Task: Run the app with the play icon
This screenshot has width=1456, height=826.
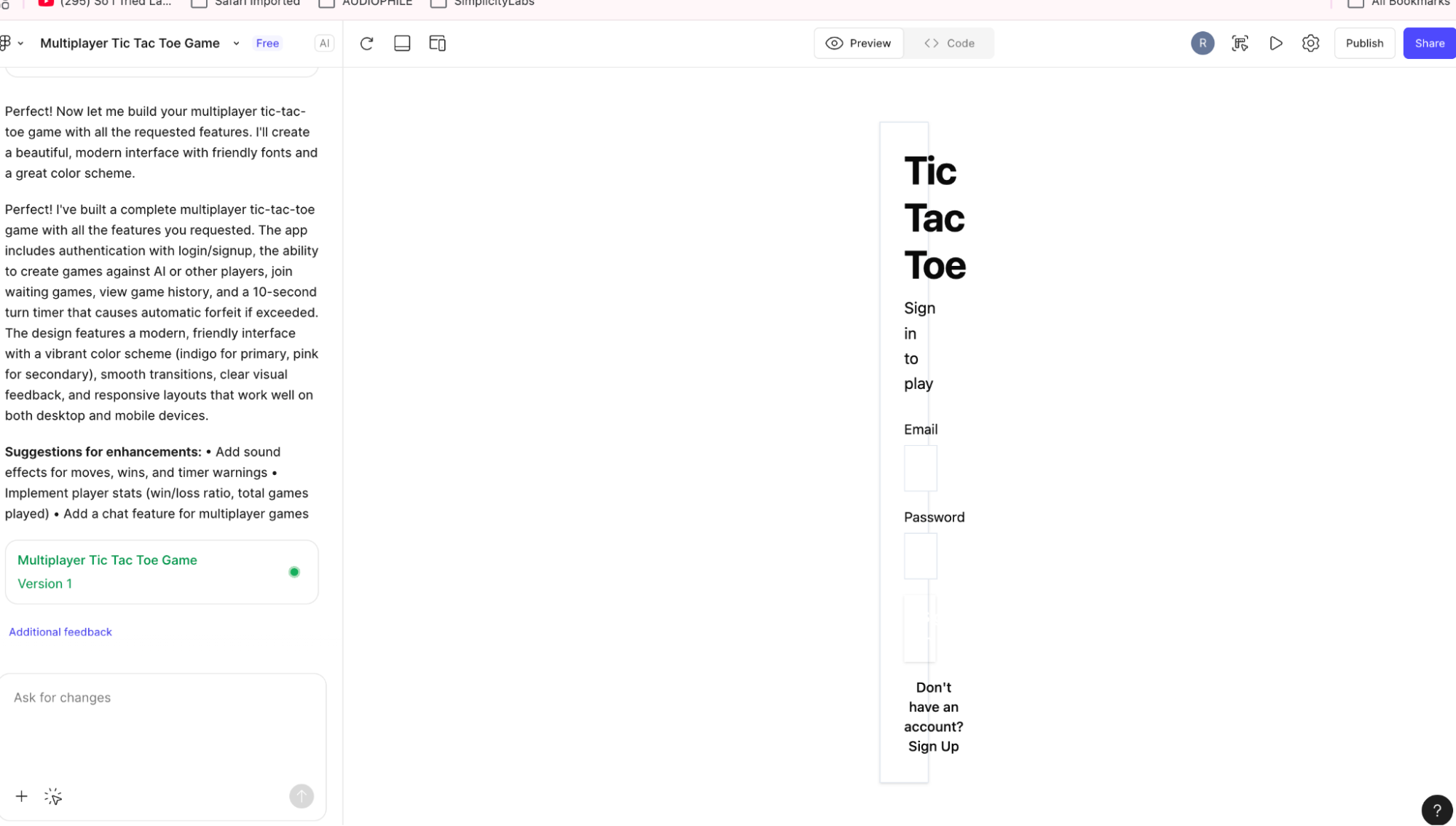Action: (x=1275, y=43)
